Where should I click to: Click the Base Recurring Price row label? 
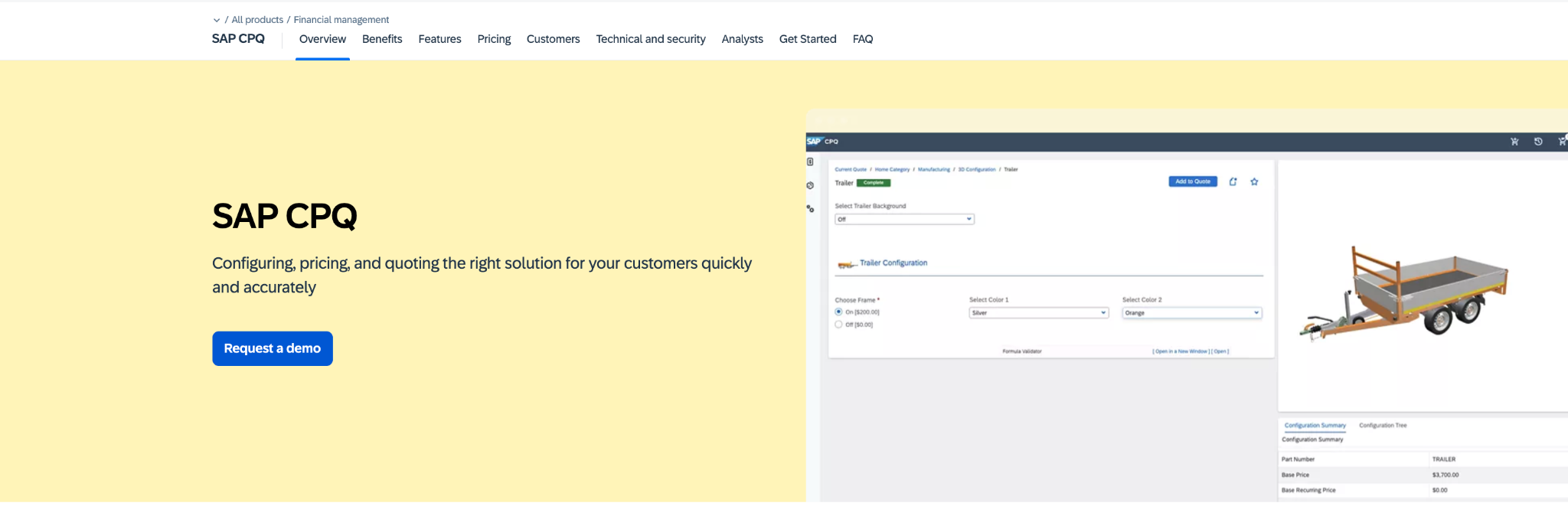point(1308,490)
